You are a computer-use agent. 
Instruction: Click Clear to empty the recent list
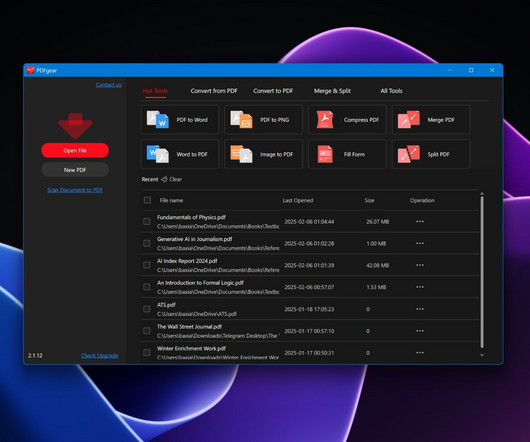[175, 179]
